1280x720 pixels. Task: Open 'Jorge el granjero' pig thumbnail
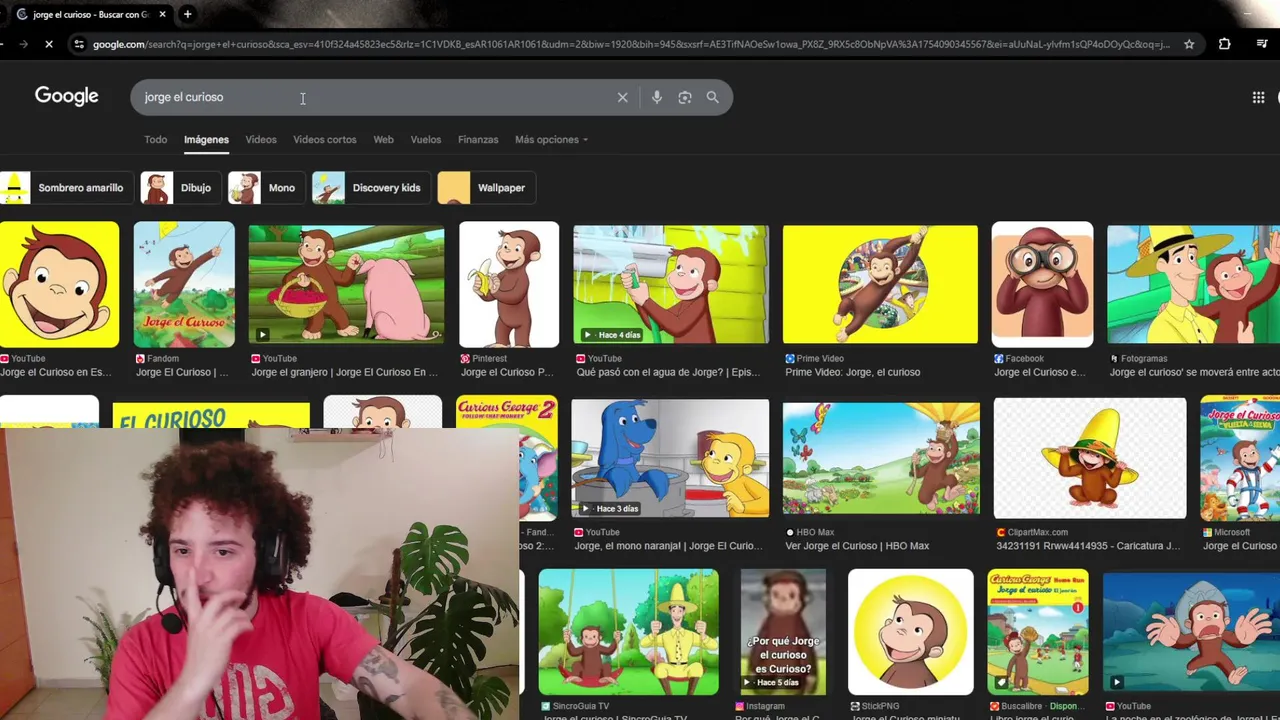coord(346,284)
